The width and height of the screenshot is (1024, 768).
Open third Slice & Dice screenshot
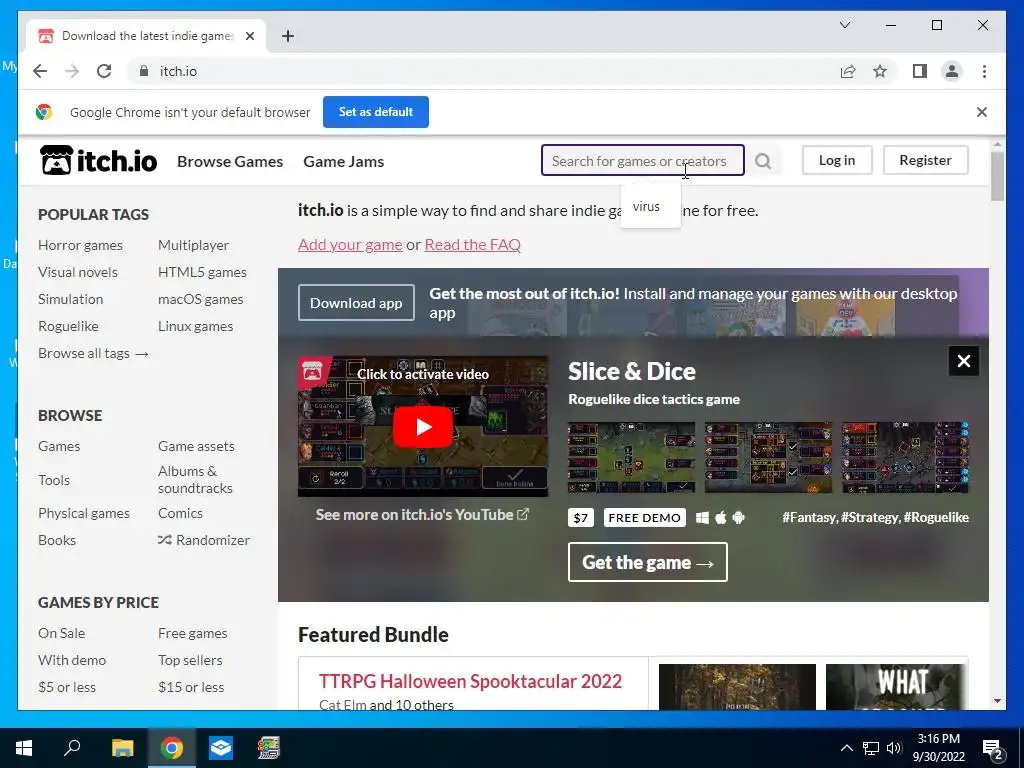[x=905, y=457]
